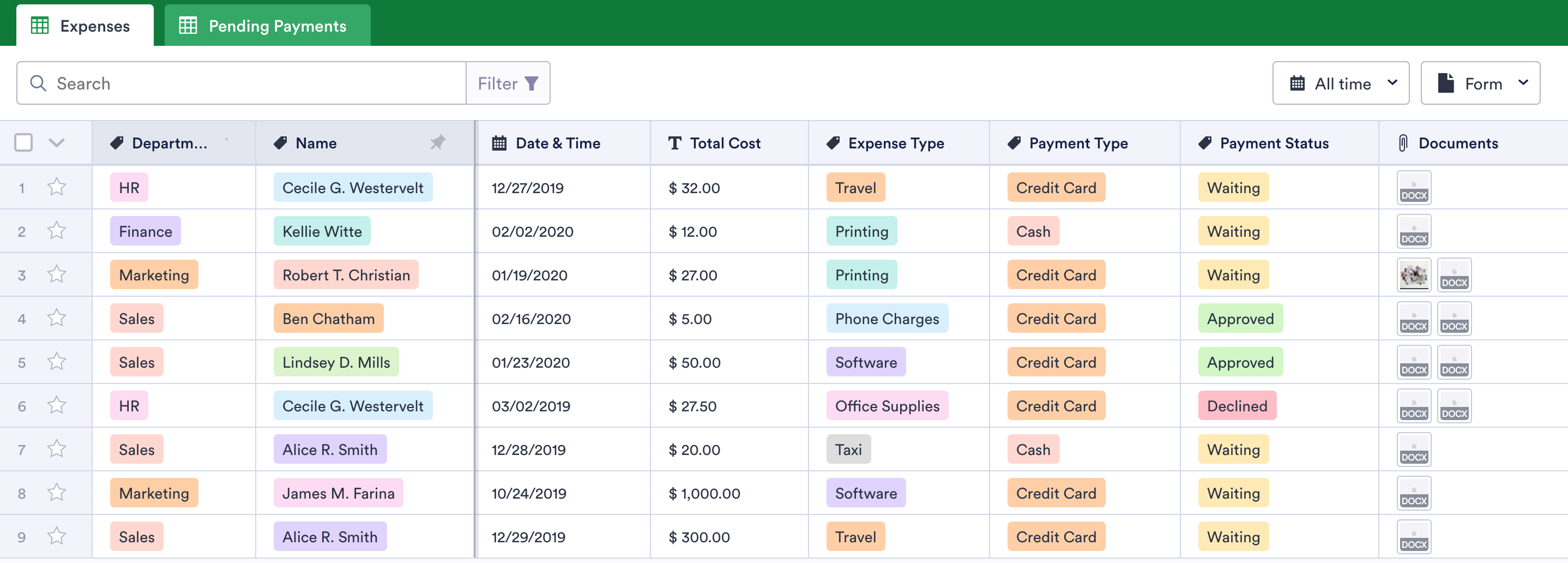This screenshot has height=563, width=1568.
Task: Star row 1 as favorite
Action: pos(57,187)
